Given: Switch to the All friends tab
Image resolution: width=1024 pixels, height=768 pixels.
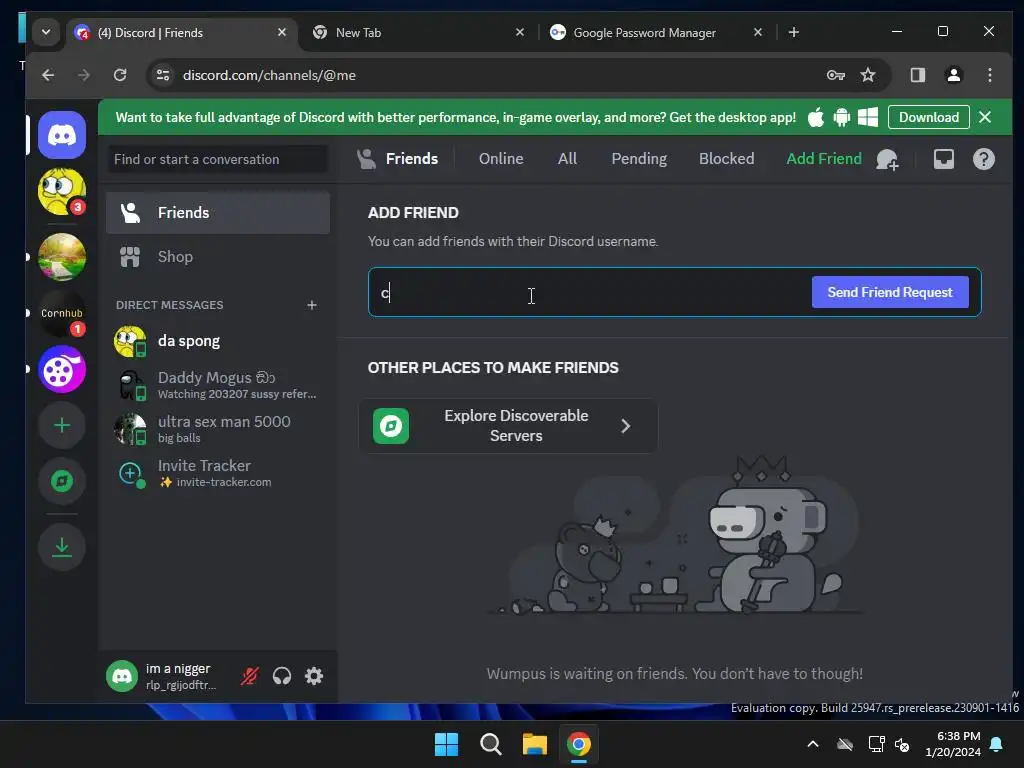Looking at the screenshot, I should click(x=567, y=159).
